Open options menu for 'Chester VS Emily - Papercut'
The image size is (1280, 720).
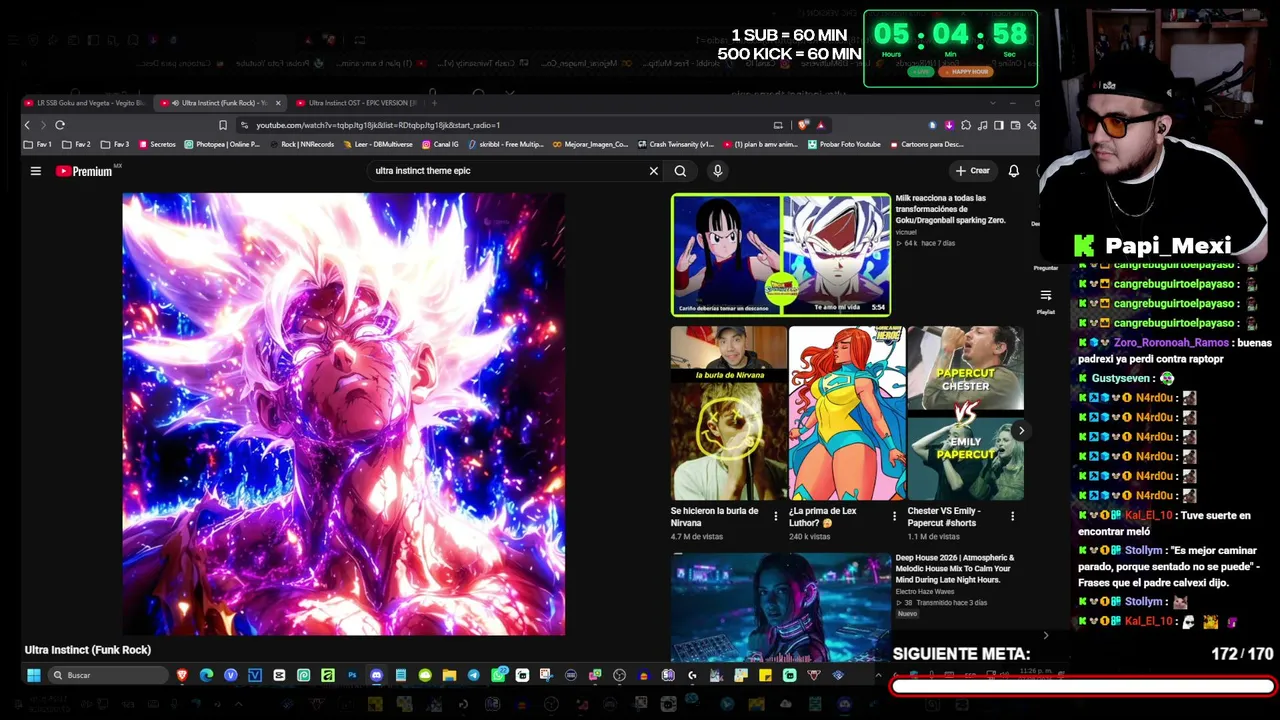click(x=1012, y=516)
